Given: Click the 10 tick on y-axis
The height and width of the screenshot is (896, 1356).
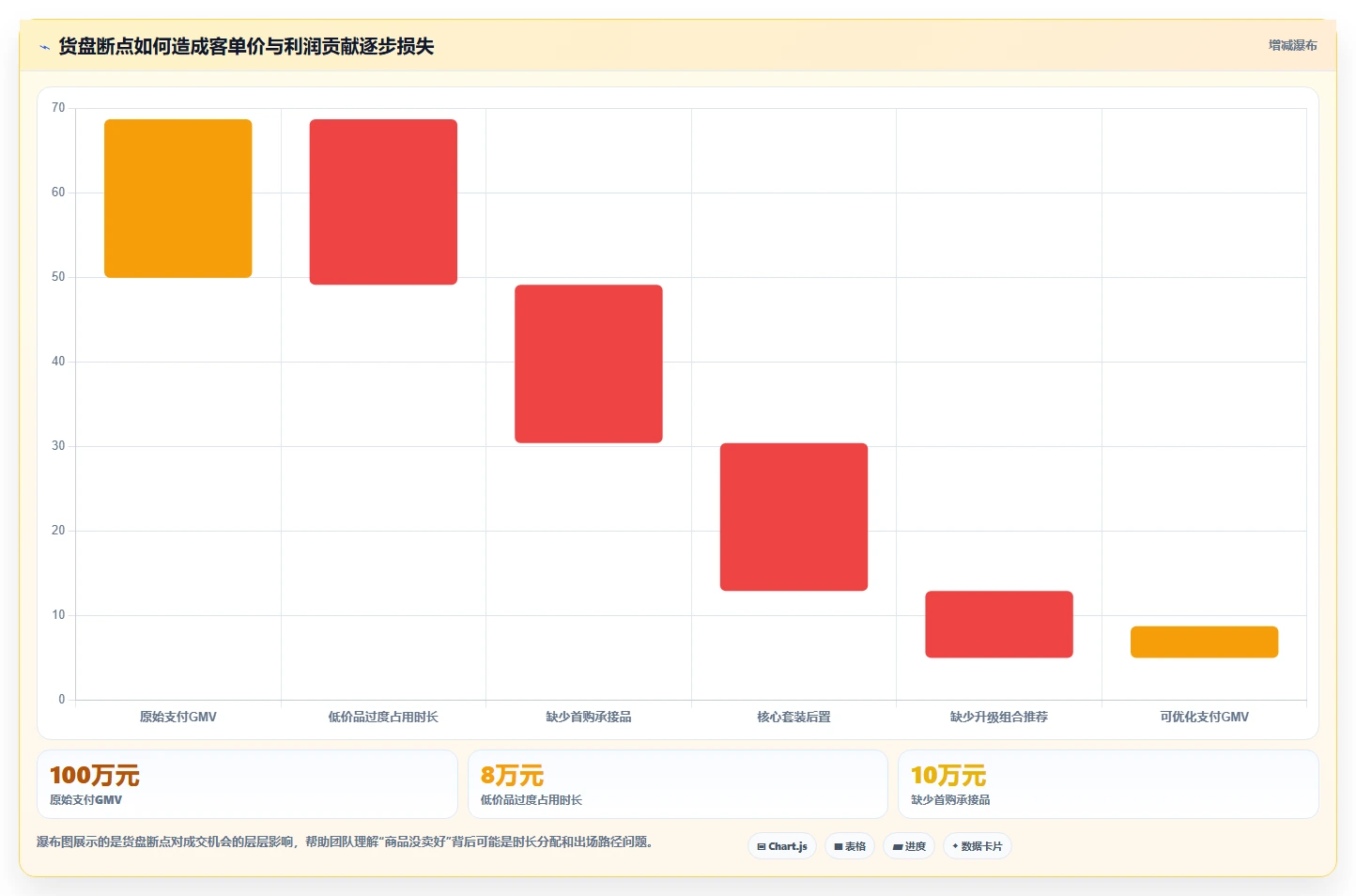Looking at the screenshot, I should (x=58, y=615).
